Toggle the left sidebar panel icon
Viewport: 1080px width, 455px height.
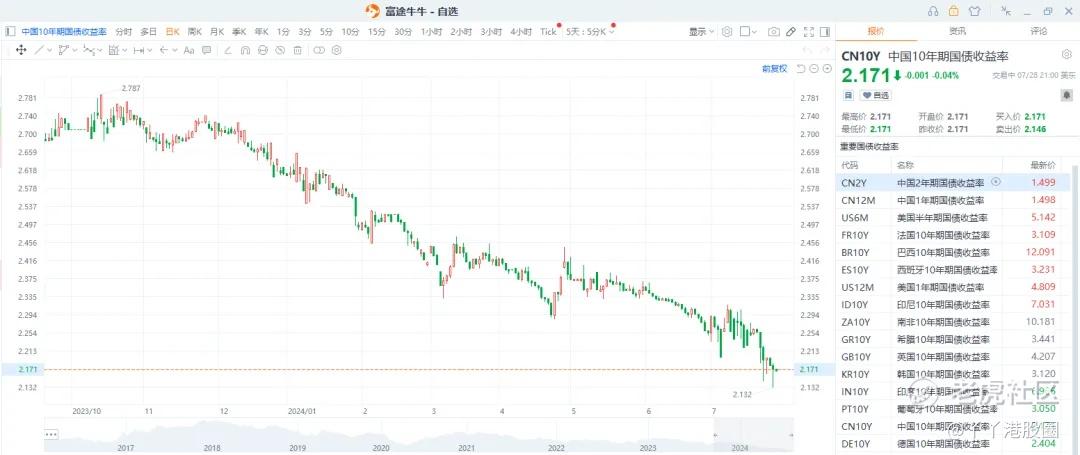tap(10, 32)
